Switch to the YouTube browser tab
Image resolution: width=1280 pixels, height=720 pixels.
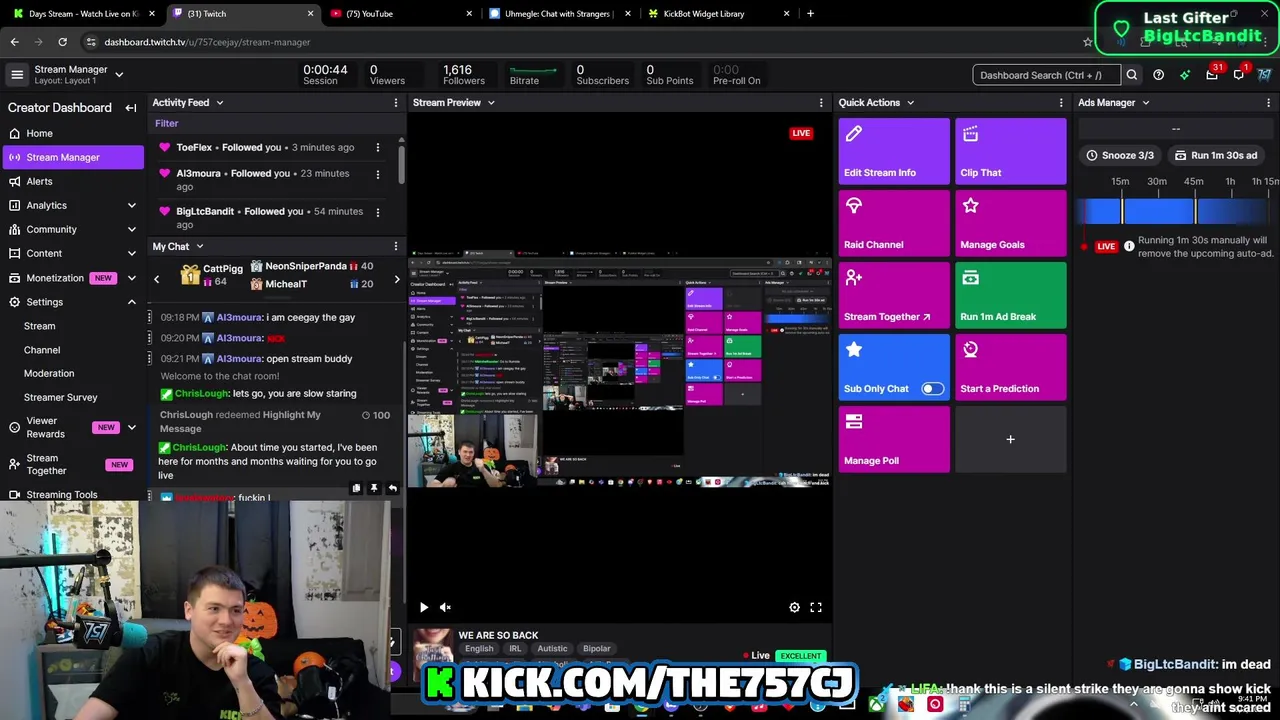(x=399, y=14)
